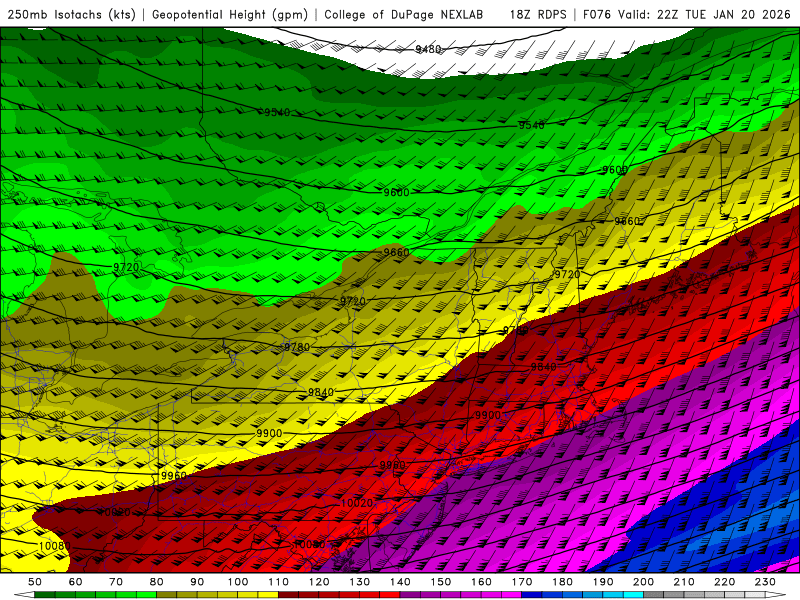Image resolution: width=800 pixels, height=600 pixels.
Task: Click the 'Geopotential Height (gpm)' title text
Action: point(230,14)
